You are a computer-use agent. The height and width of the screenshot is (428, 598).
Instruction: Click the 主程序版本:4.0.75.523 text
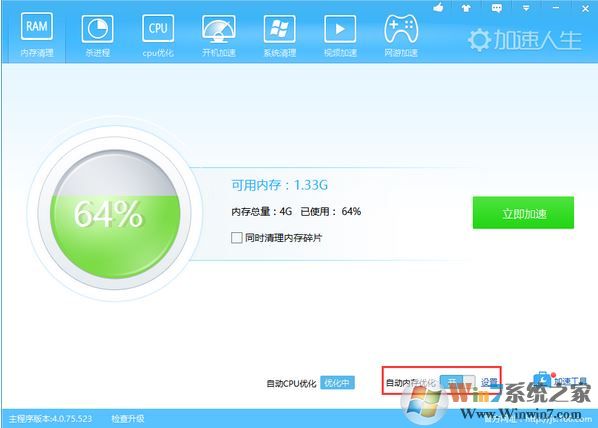(50, 419)
